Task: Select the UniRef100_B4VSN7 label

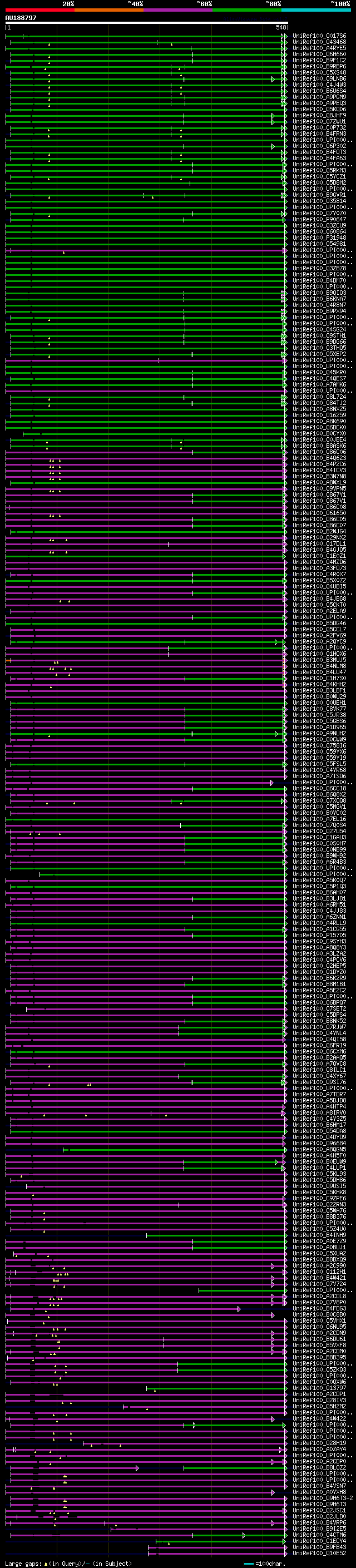Action: click(319, 1486)
